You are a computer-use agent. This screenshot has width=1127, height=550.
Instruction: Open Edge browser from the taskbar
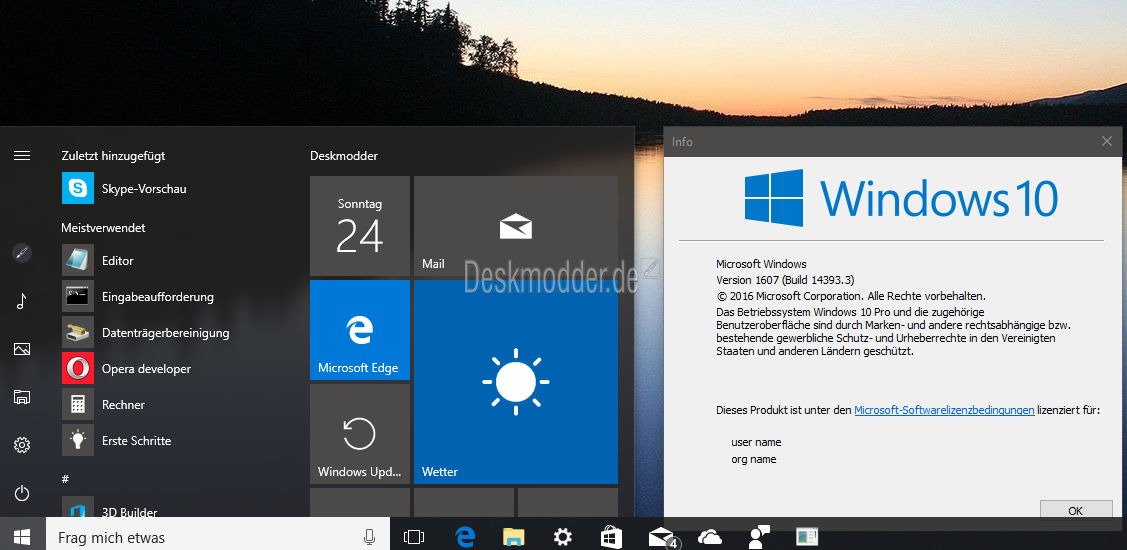(465, 537)
